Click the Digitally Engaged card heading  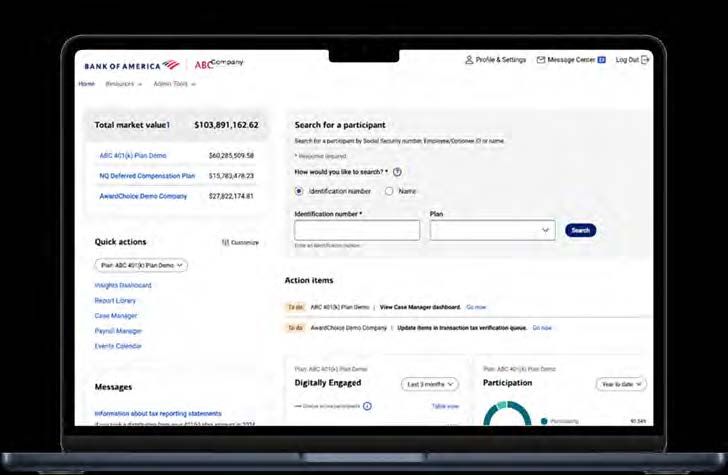328,383
